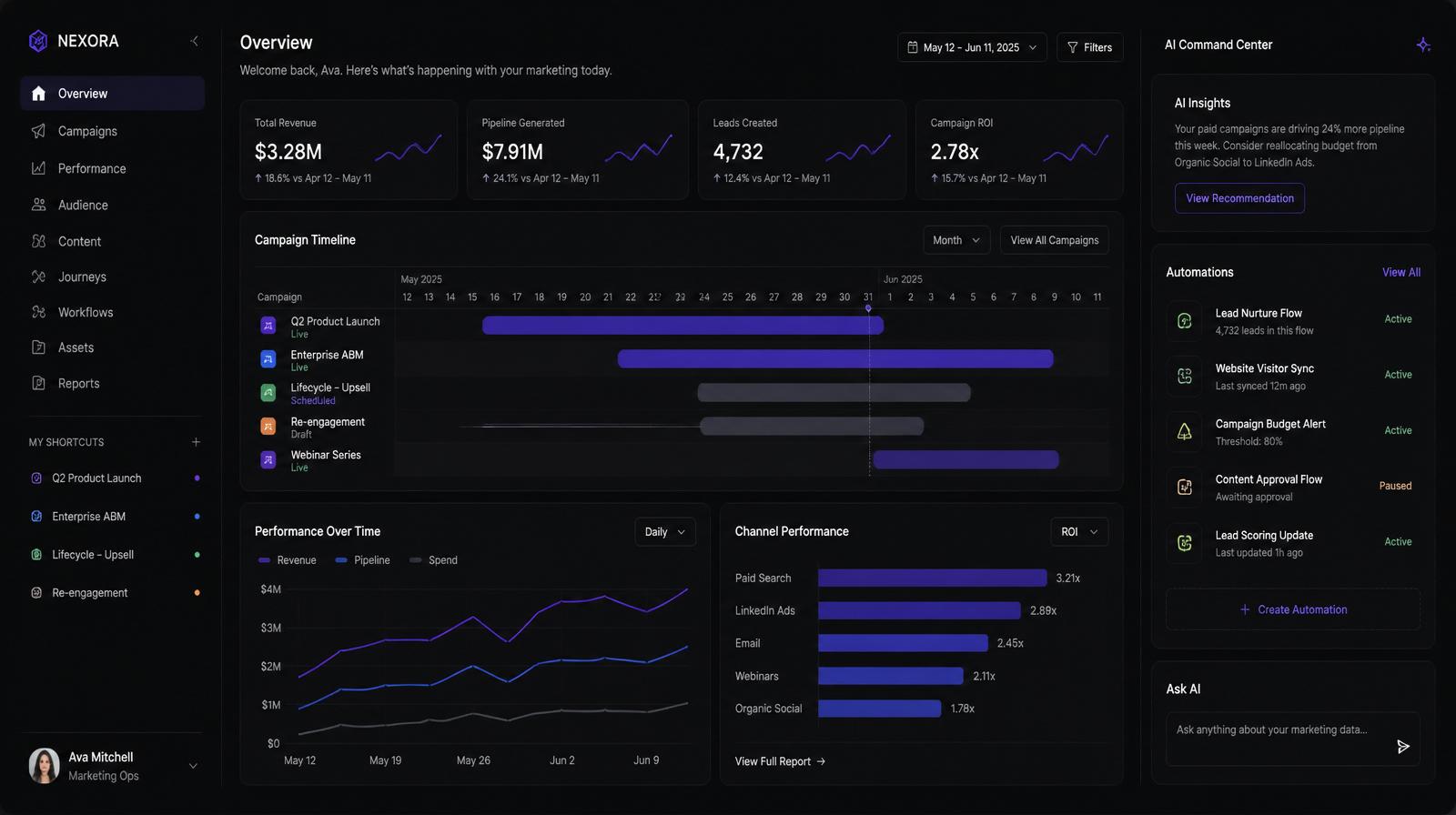Click Ava Mitchell's profile avatar
This screenshot has height=815, width=1456.
click(x=45, y=766)
